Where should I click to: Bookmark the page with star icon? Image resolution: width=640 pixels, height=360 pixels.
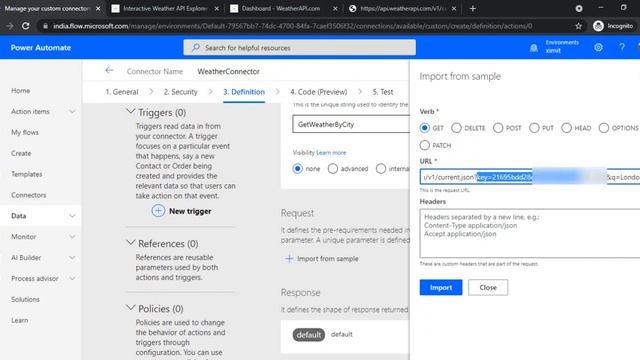(578, 26)
